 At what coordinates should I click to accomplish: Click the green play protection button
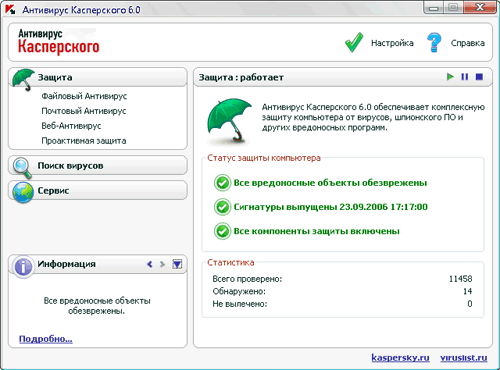point(450,77)
